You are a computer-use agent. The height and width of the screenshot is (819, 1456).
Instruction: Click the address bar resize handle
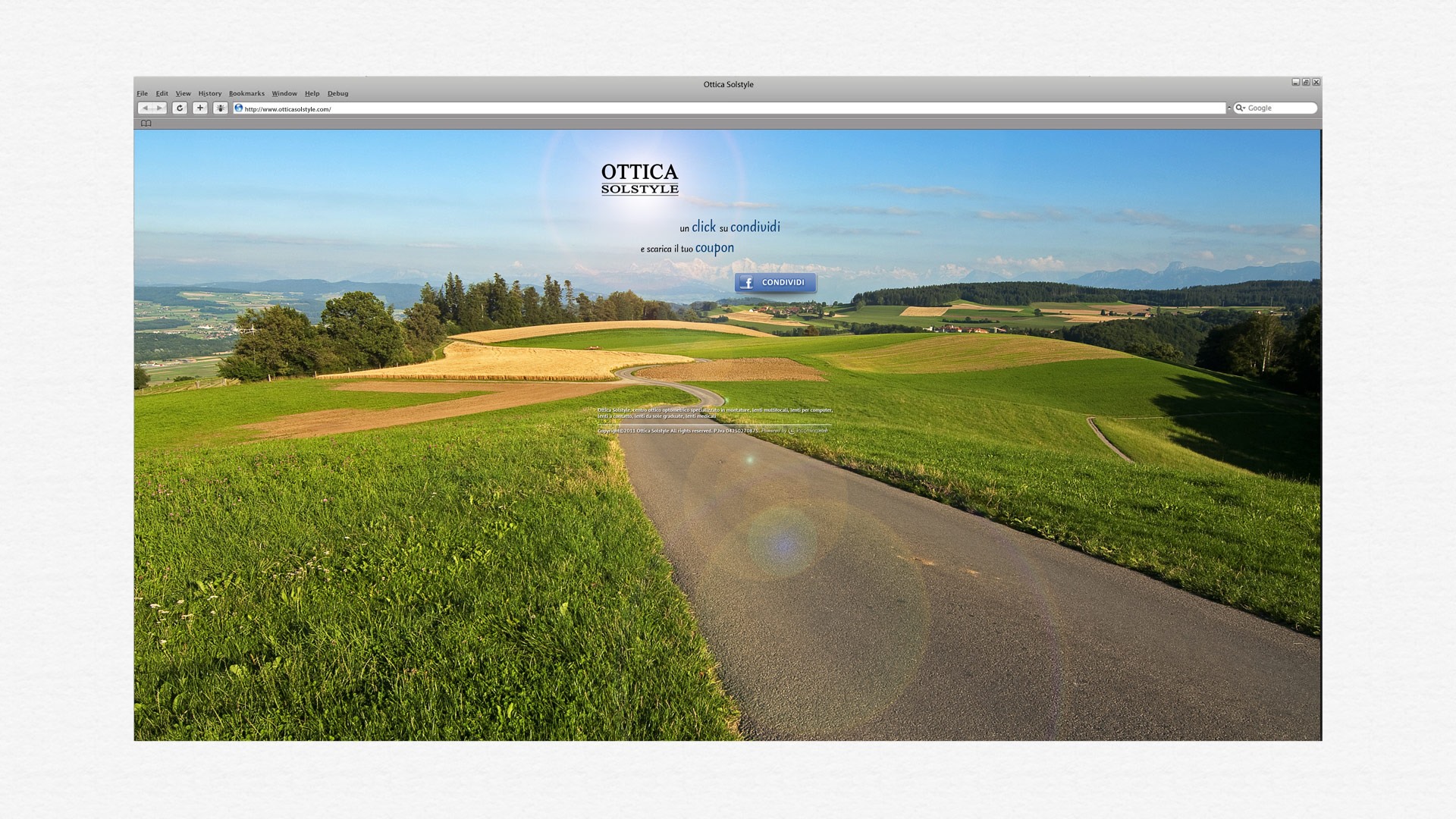pos(1229,108)
